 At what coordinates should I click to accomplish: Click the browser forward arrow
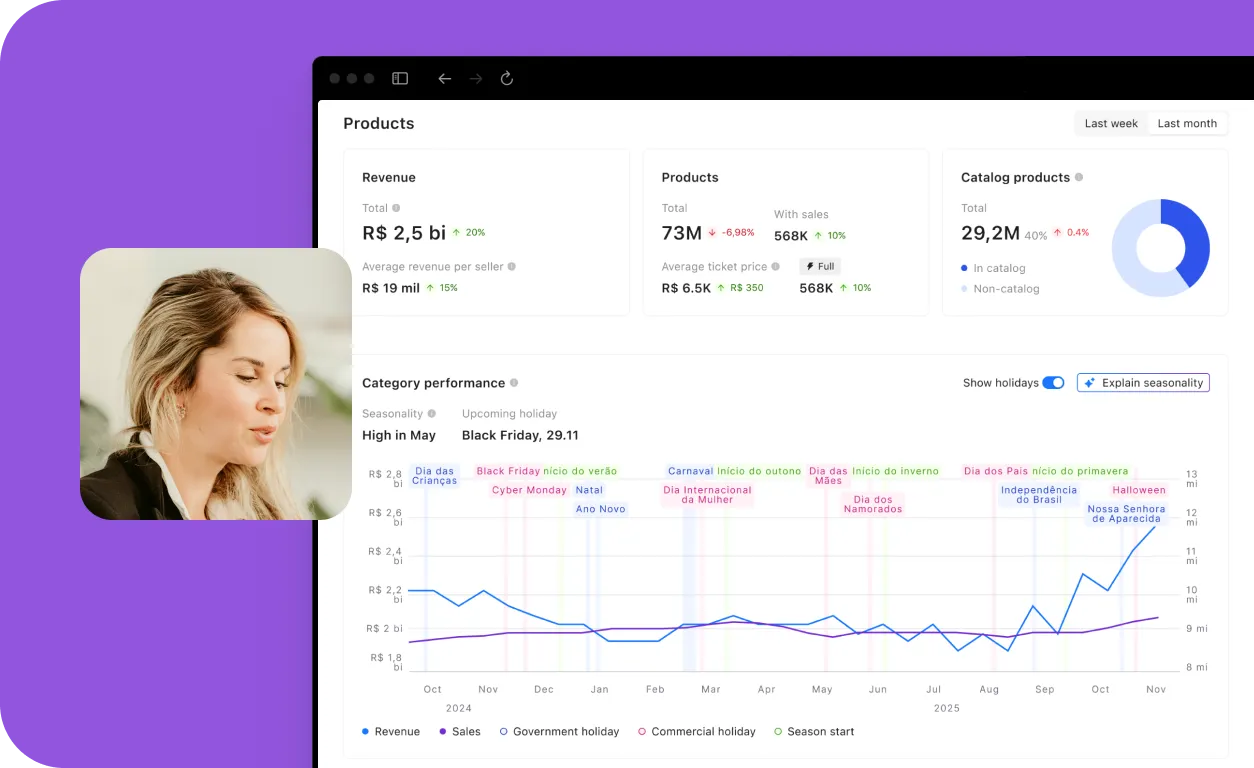[476, 79]
